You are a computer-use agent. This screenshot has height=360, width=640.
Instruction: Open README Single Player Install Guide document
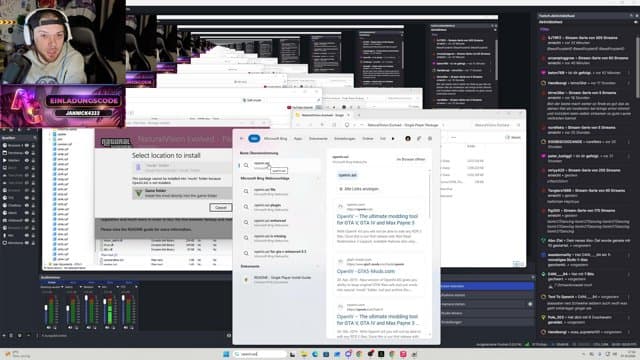279,279
